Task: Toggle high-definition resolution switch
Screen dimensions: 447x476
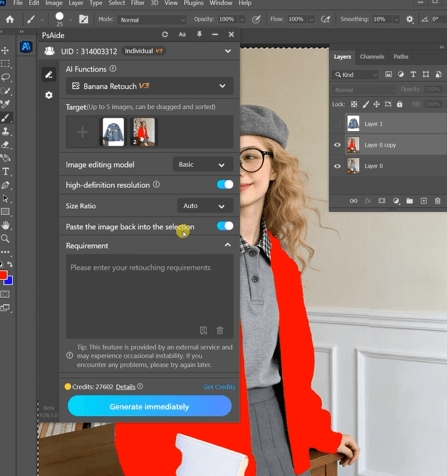Action: tap(225, 185)
